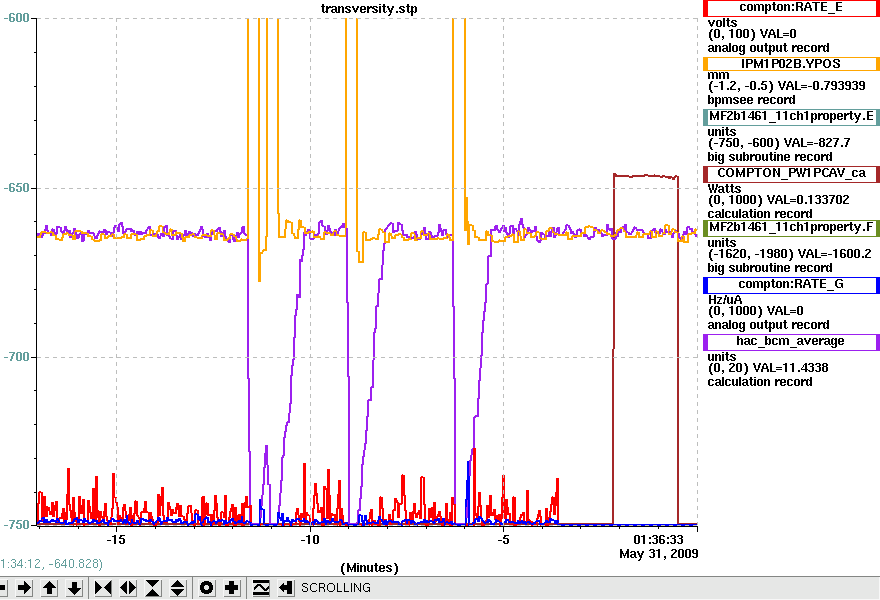Image resolution: width=880 pixels, height=600 pixels.
Task: Click the SCROLLING status text
Action: [x=336, y=588]
